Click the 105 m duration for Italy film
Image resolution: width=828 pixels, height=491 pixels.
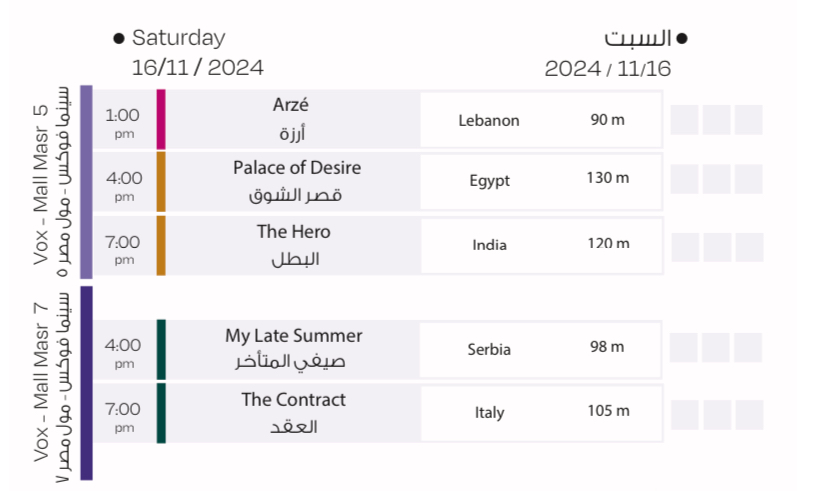click(x=608, y=411)
